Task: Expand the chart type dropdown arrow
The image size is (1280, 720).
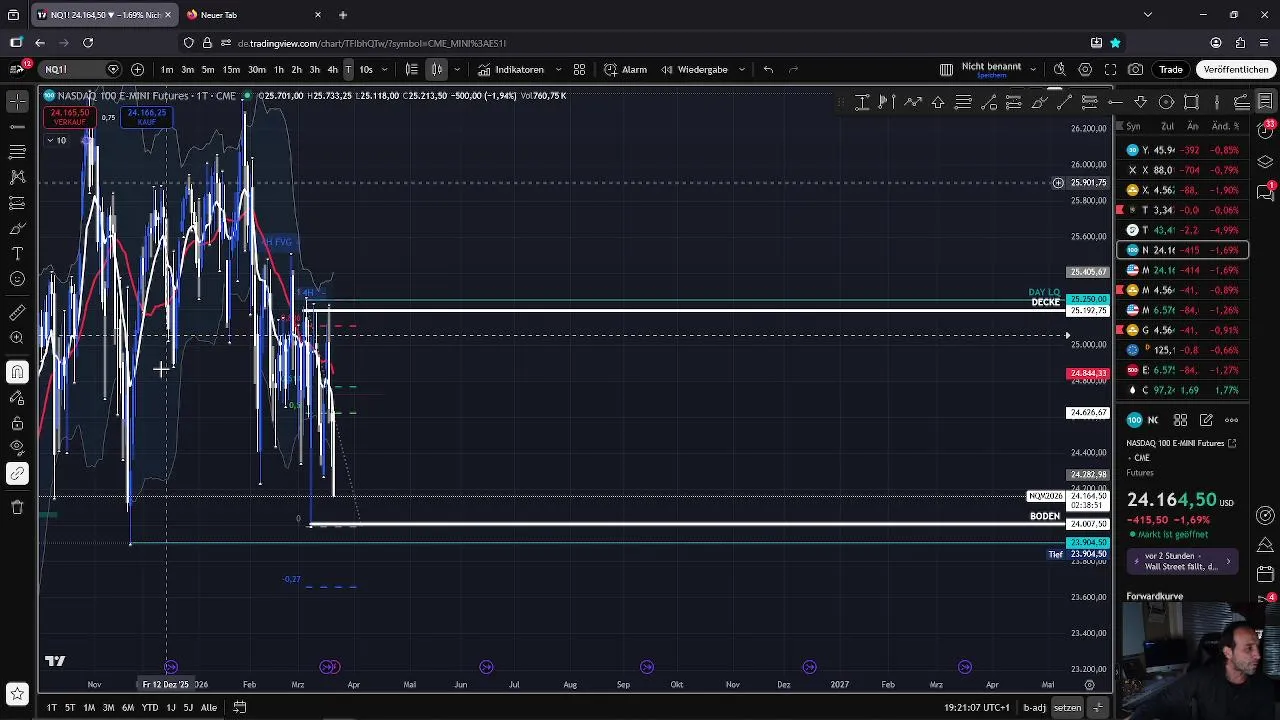Action: tap(457, 69)
